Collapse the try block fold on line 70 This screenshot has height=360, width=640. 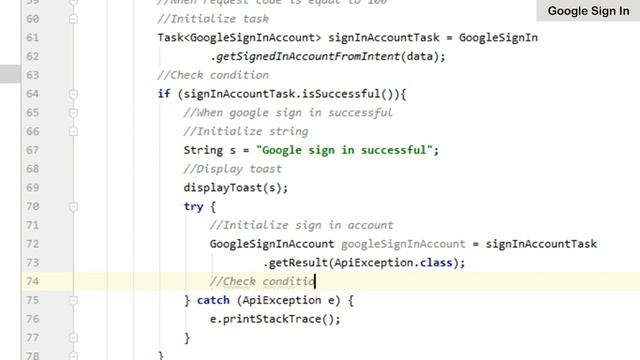click(x=73, y=207)
